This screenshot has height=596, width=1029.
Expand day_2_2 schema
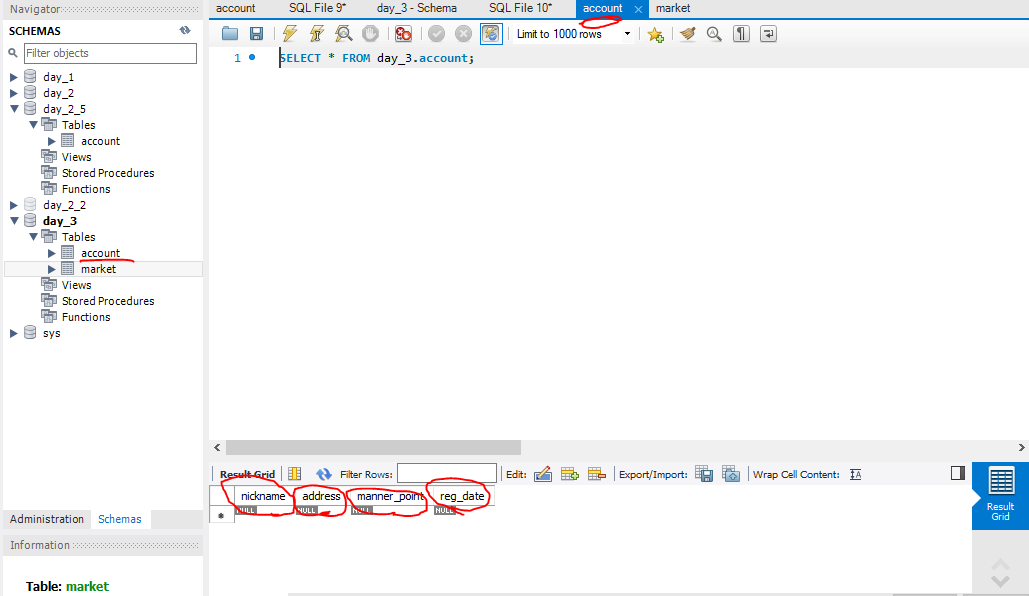click(14, 205)
